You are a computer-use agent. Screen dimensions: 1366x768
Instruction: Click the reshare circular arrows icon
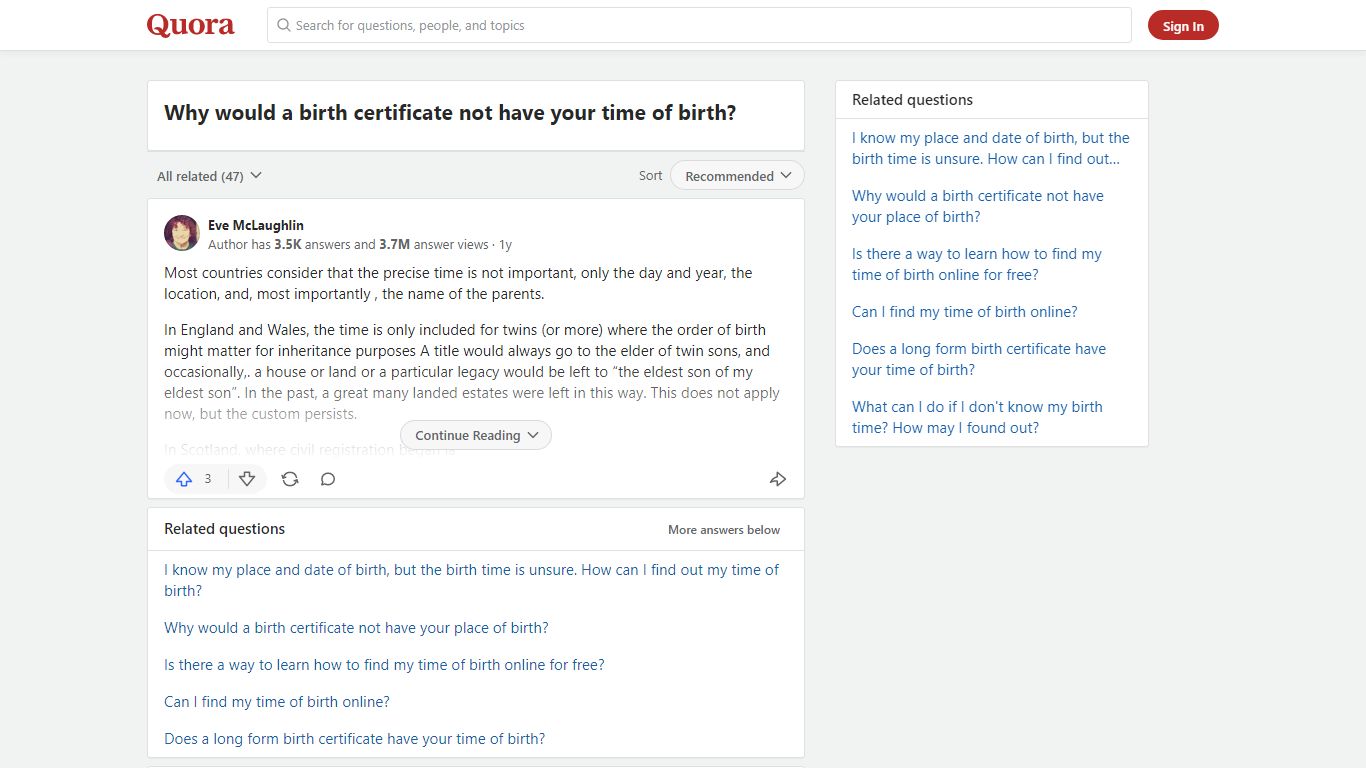click(290, 479)
